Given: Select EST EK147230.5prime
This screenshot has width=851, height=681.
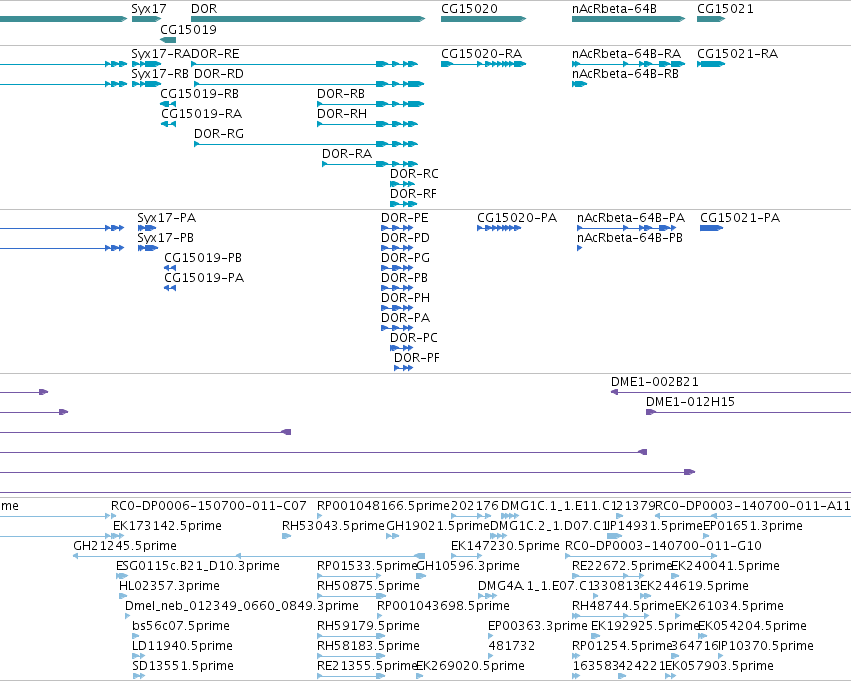Looking at the screenshot, I should point(467,556).
